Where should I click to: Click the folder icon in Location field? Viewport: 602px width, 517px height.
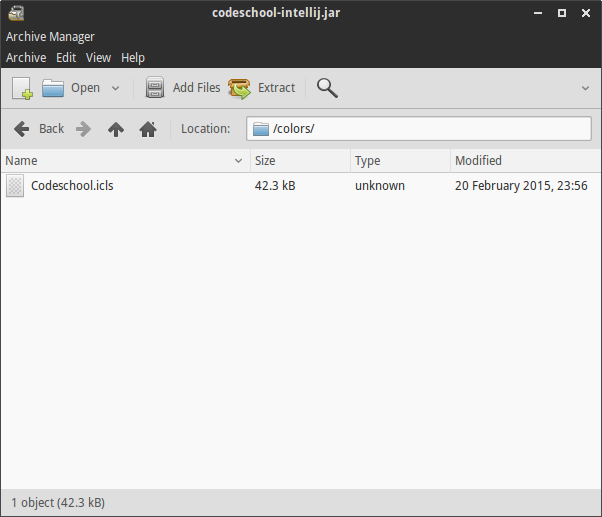pyautogui.click(x=261, y=129)
